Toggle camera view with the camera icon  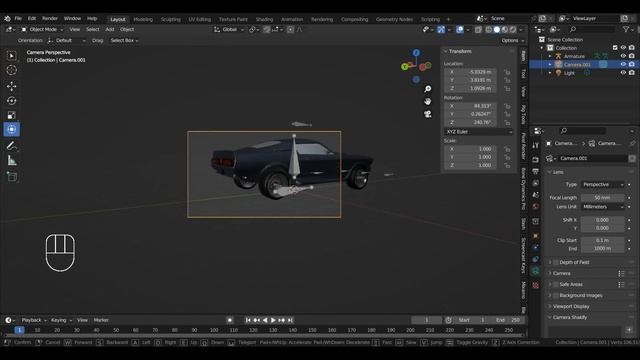427,114
